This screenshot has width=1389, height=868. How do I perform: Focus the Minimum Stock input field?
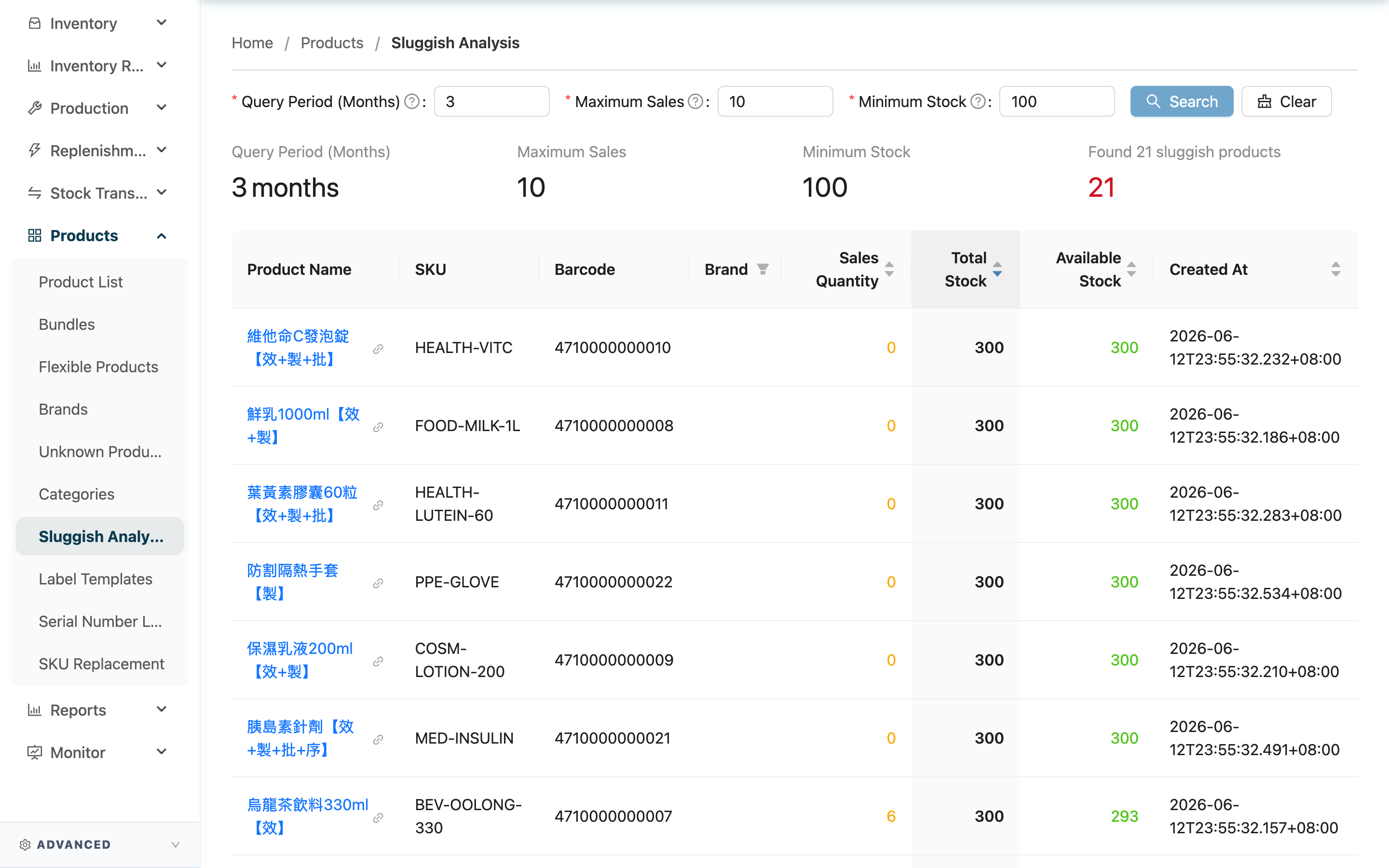[1057, 102]
